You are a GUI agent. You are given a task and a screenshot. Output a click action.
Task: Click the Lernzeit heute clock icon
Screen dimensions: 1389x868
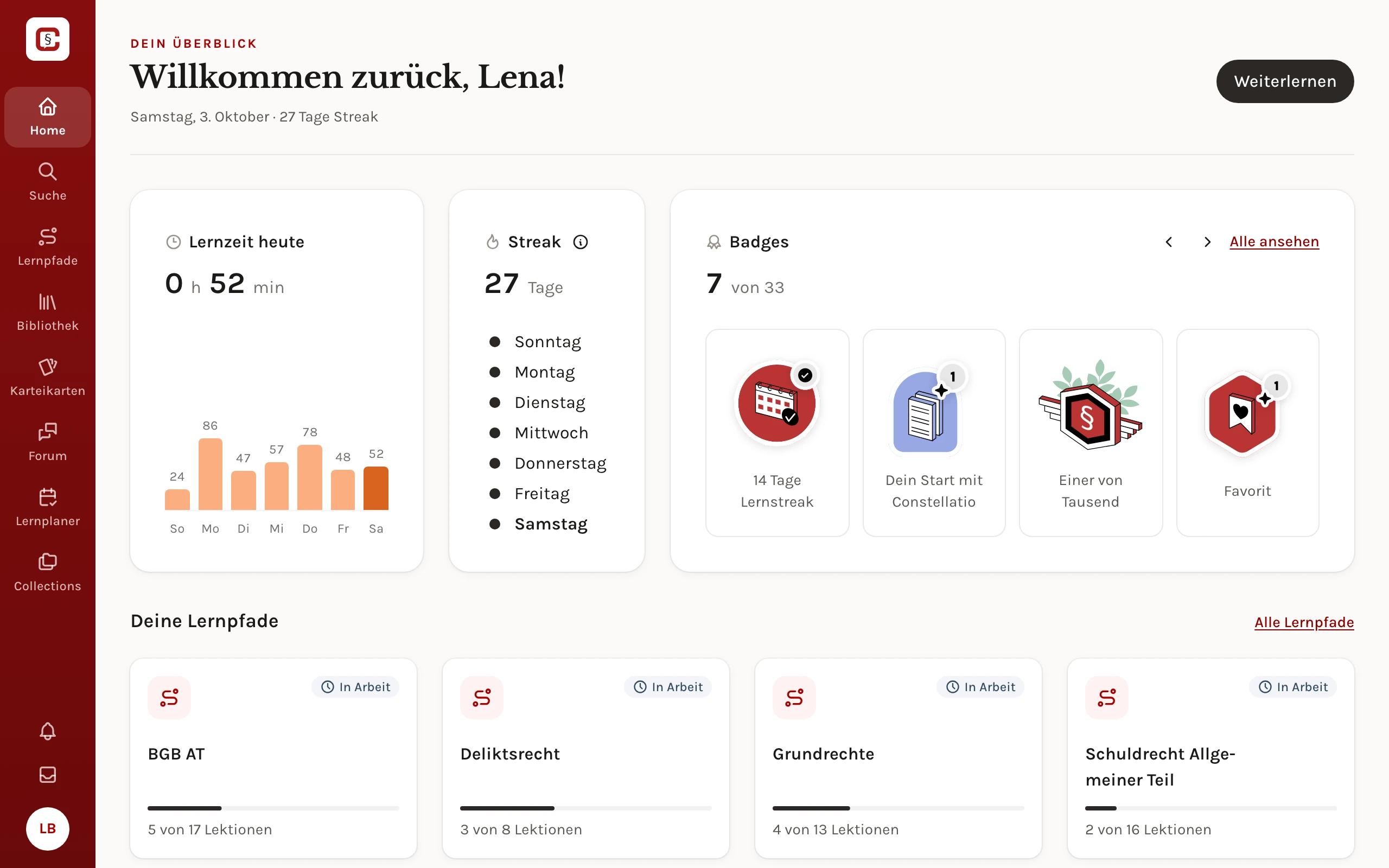coord(173,242)
